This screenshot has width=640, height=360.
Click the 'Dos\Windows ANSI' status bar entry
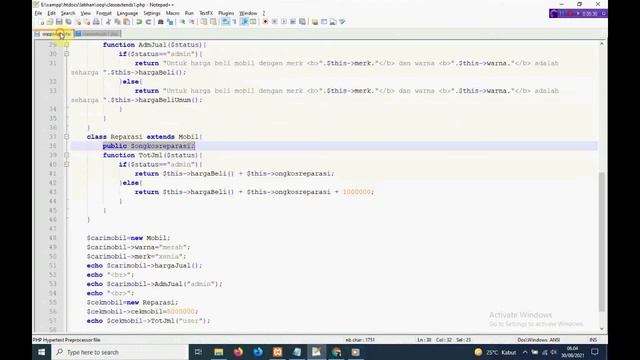(538, 340)
